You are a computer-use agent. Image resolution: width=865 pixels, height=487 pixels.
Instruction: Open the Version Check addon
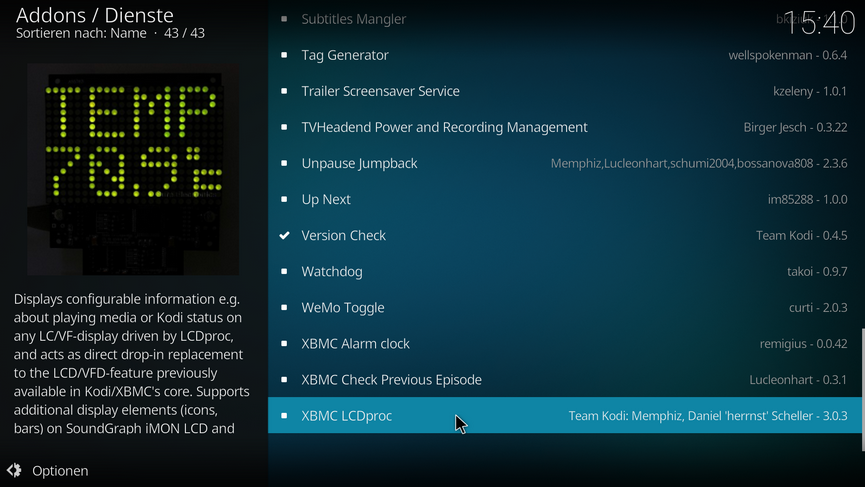click(x=565, y=236)
